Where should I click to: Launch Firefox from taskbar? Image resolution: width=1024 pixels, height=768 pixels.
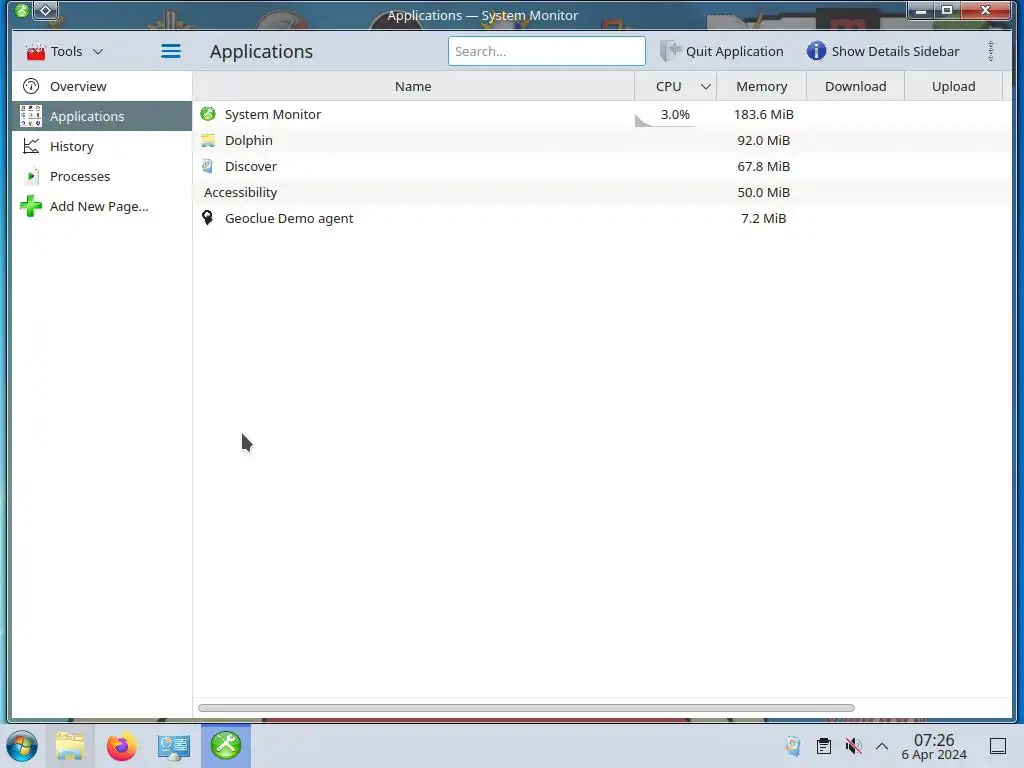pyautogui.click(x=121, y=746)
